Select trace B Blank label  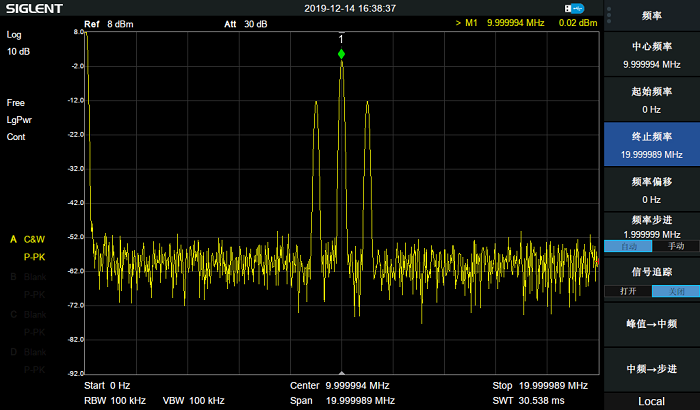pyautogui.click(x=28, y=277)
